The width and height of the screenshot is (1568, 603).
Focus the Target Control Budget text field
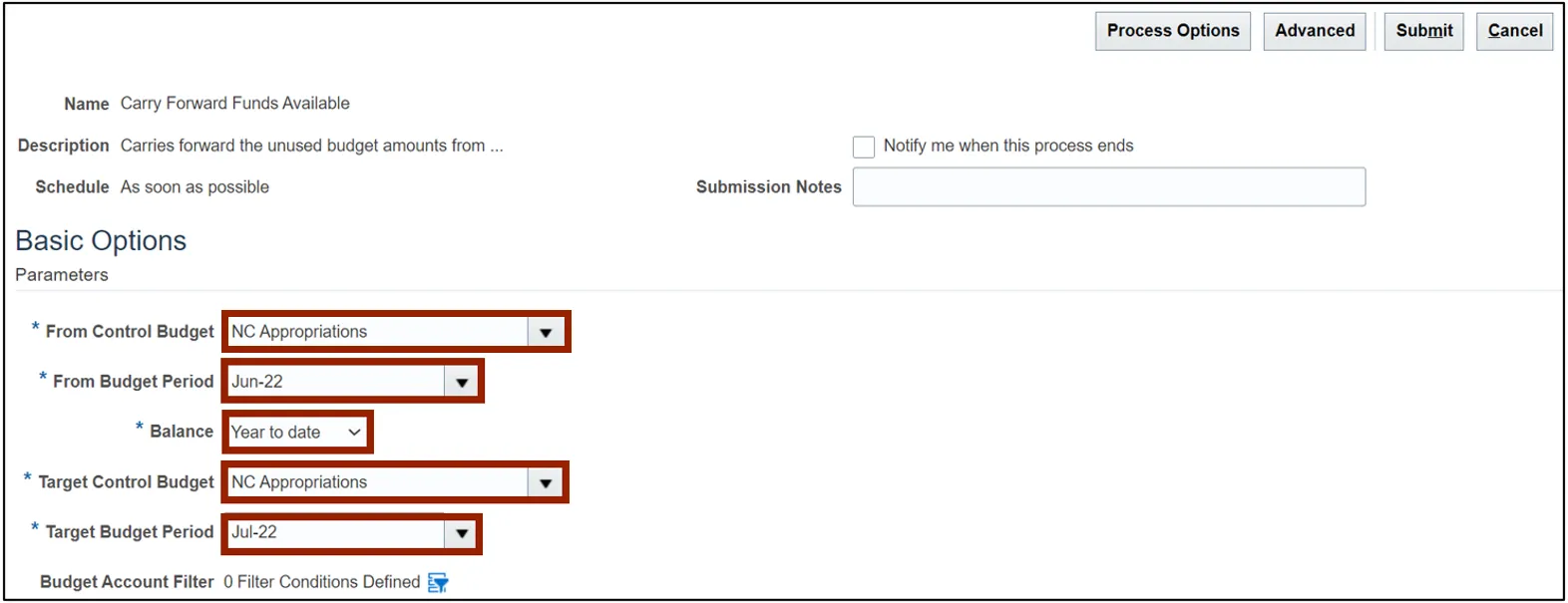(377, 482)
